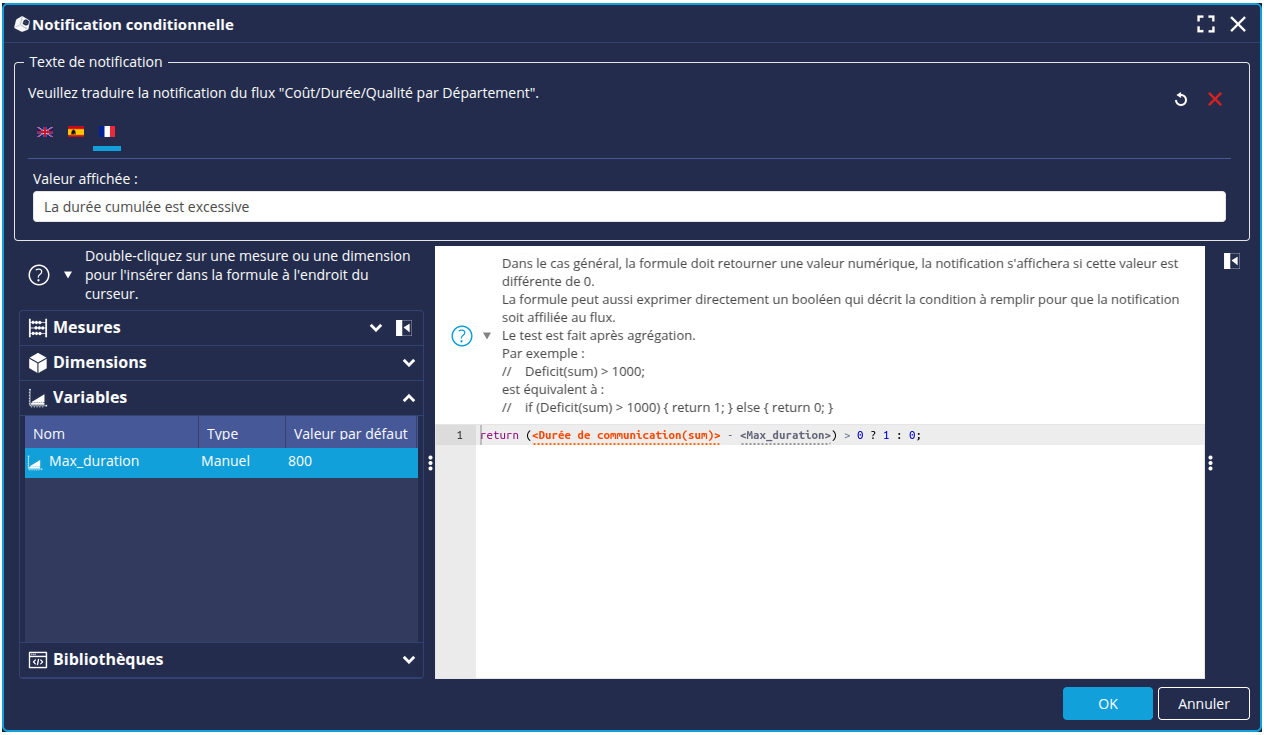Click the Valeur affichée text field
Image resolution: width=1264 pixels, height=735 pixels.
[x=628, y=207]
